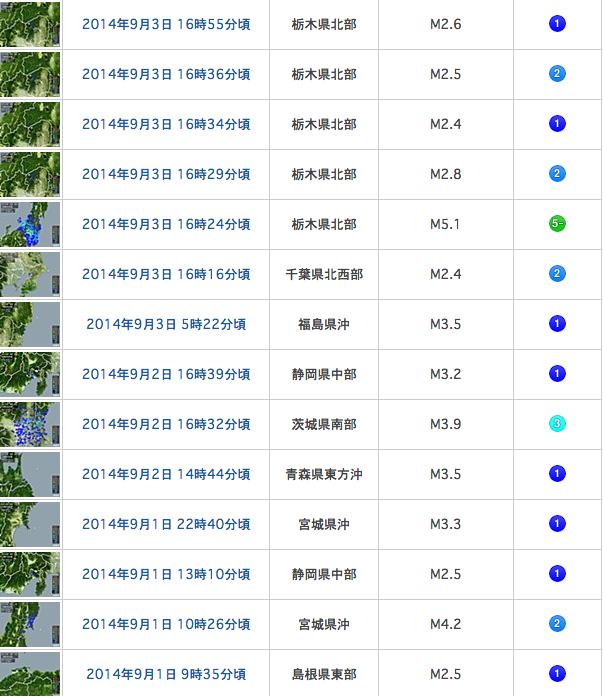Select 栃木県北部 text in 16時24分 row

coord(324,224)
